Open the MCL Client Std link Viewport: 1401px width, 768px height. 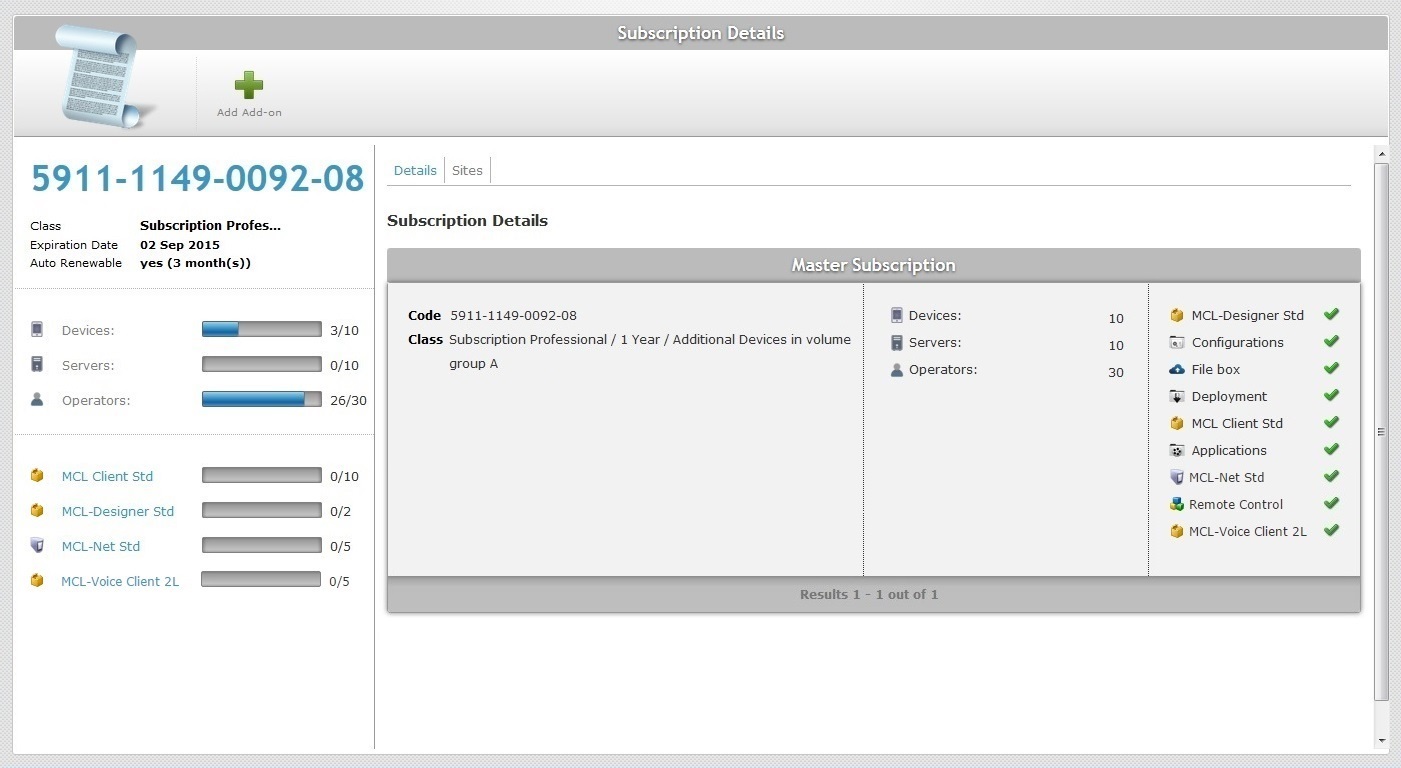pos(107,476)
